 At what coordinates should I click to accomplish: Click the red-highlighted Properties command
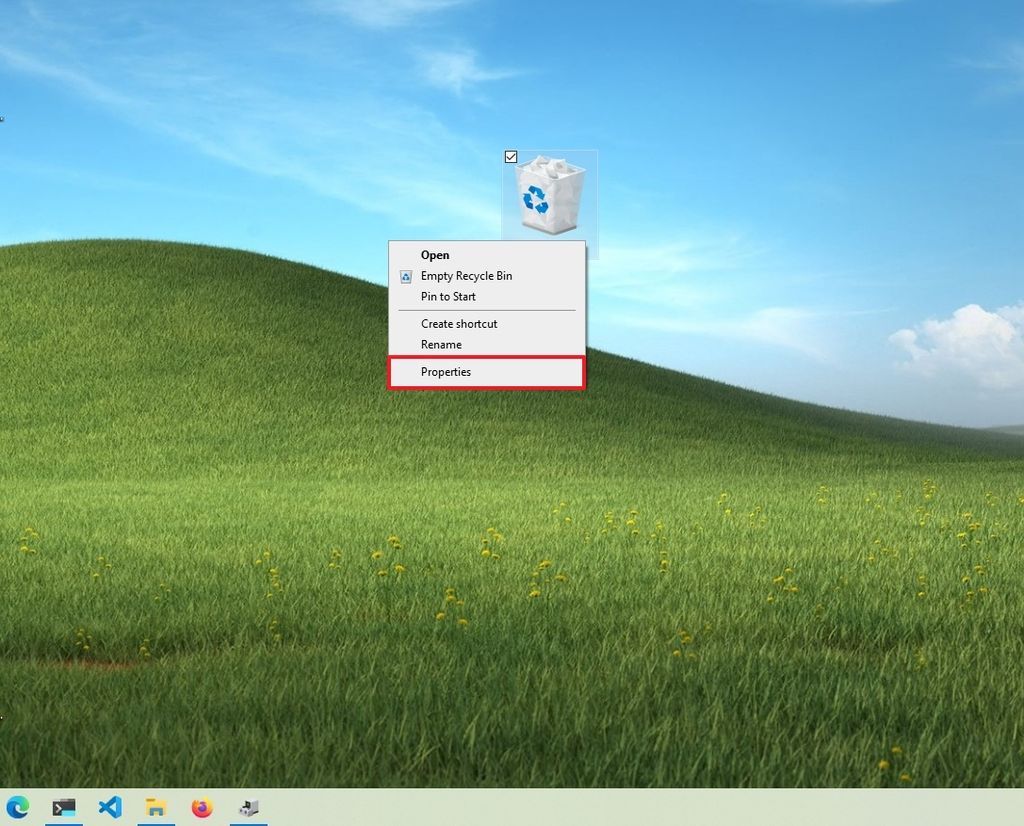pos(447,371)
